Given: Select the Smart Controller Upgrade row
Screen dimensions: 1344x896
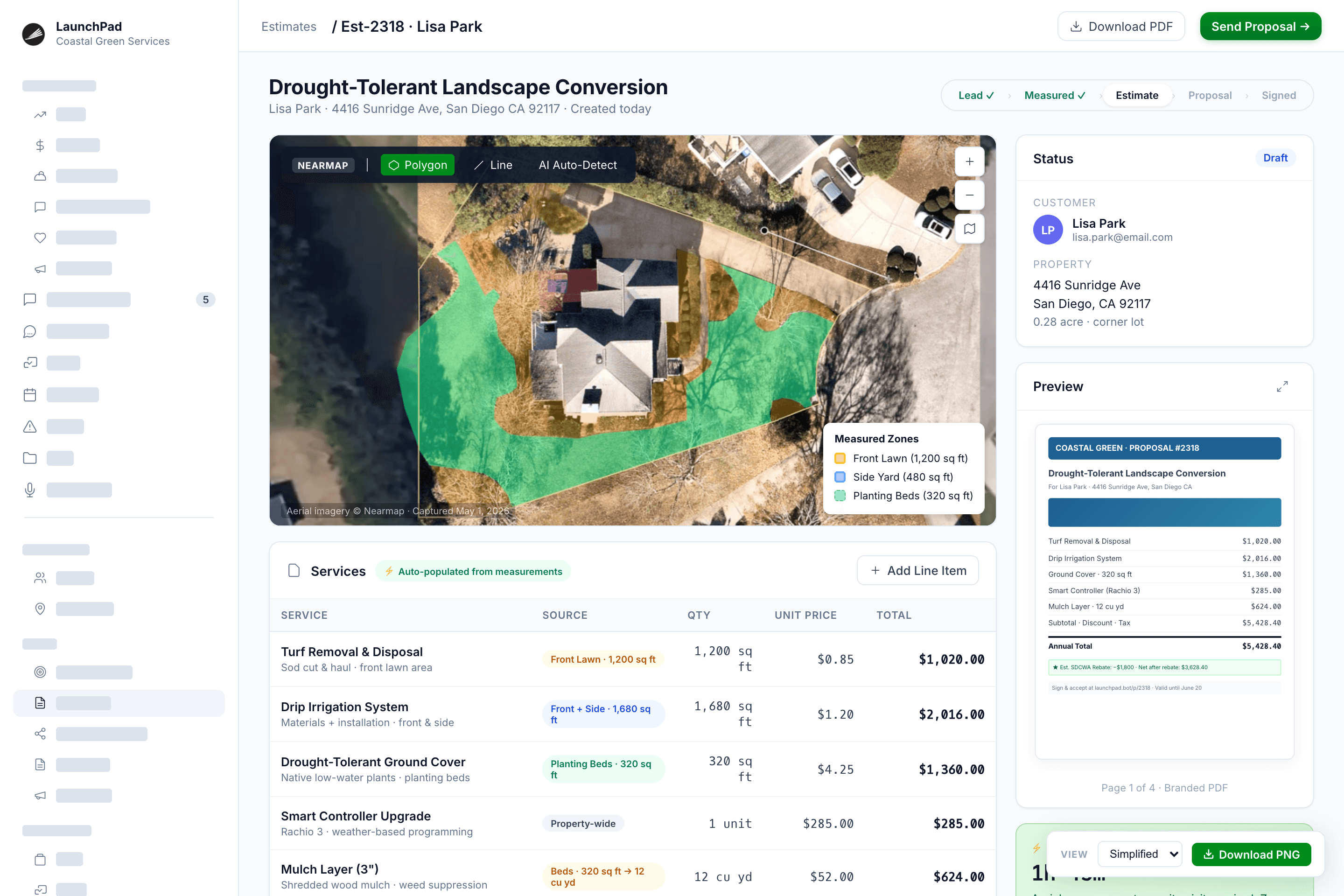Looking at the screenshot, I should [x=633, y=823].
